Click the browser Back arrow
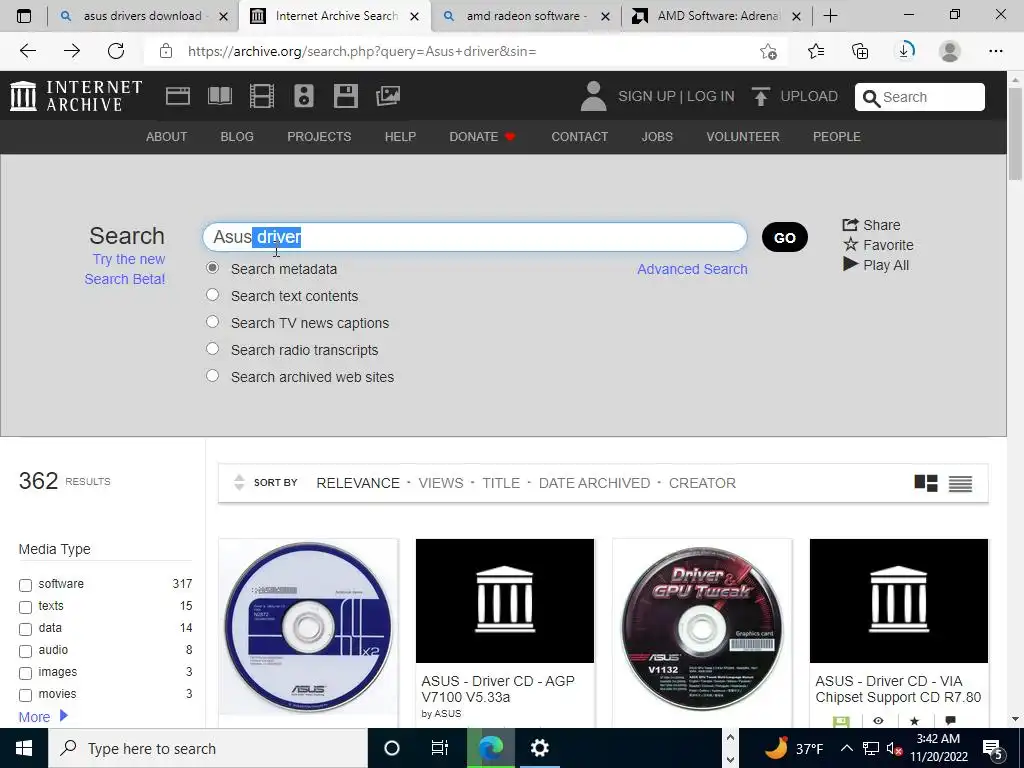 coord(27,51)
